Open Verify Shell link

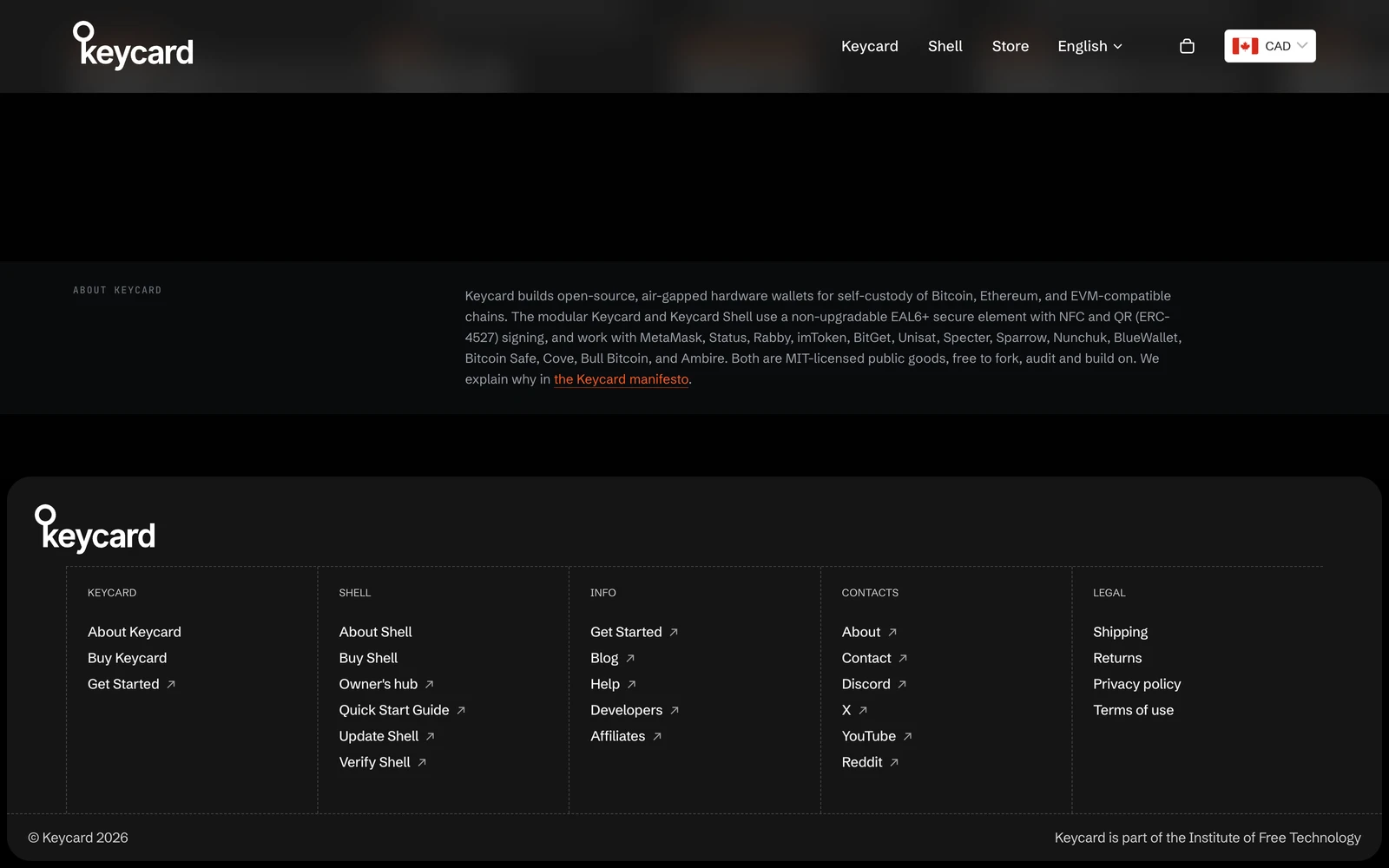pyautogui.click(x=375, y=762)
